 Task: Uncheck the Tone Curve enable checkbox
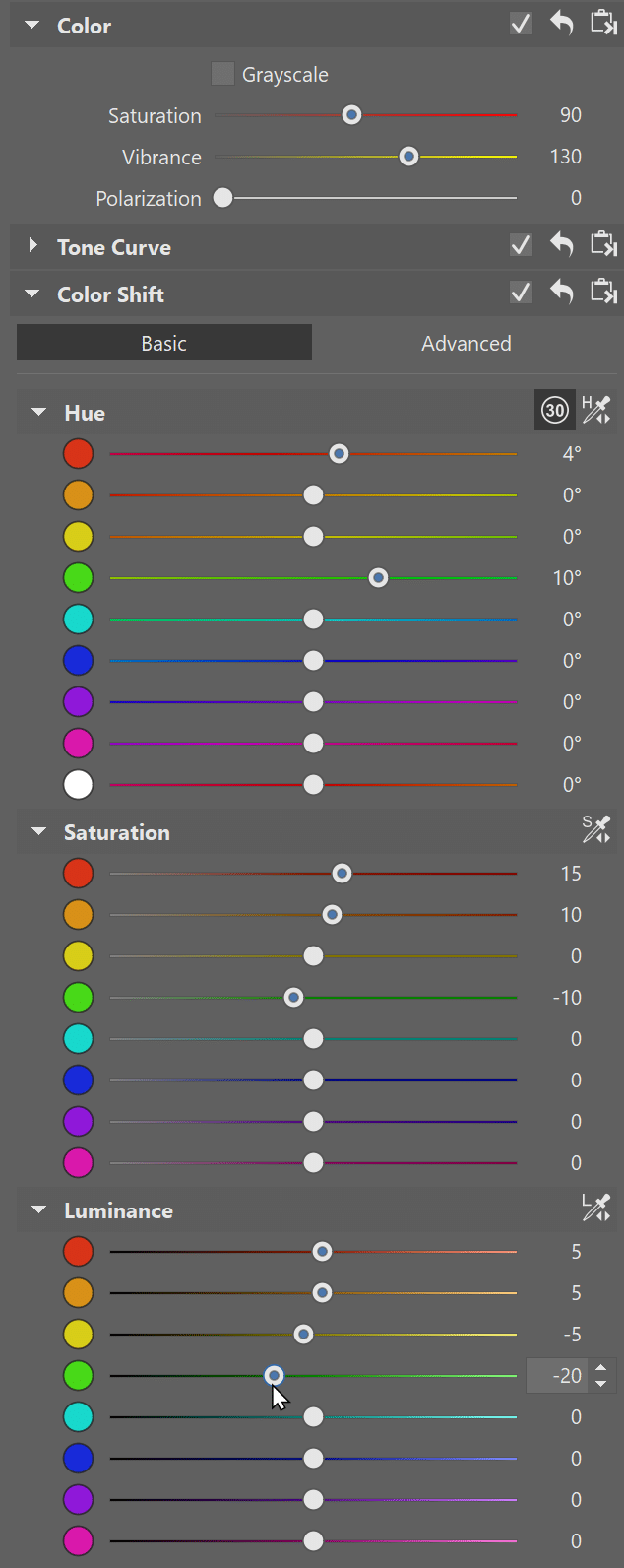[x=522, y=244]
